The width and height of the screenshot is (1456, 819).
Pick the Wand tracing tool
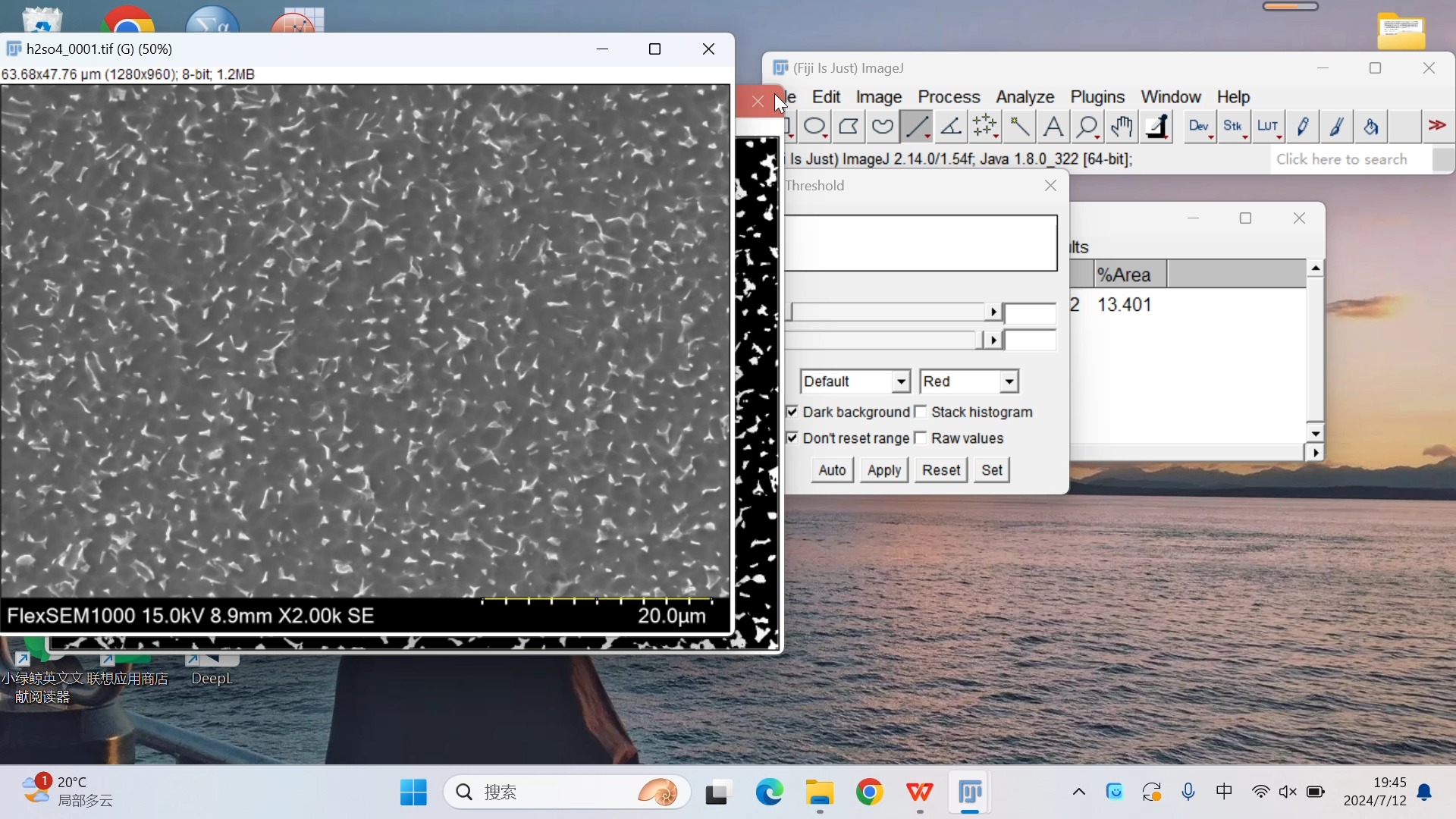(1019, 127)
